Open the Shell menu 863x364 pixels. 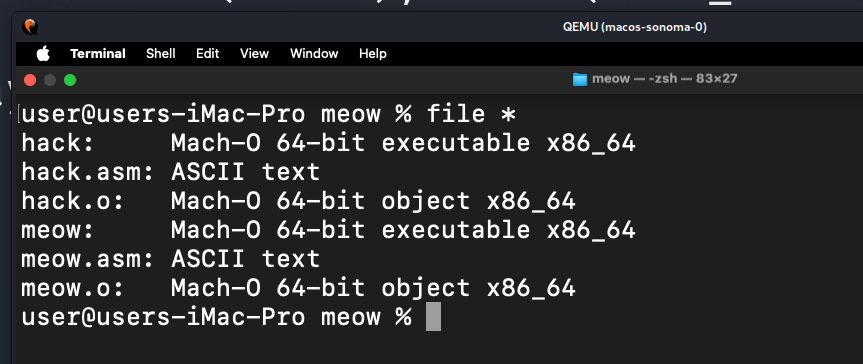click(x=161, y=53)
